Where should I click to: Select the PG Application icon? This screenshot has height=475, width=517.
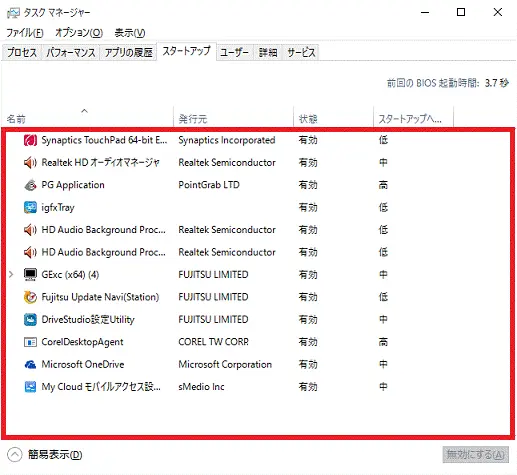(x=30, y=185)
